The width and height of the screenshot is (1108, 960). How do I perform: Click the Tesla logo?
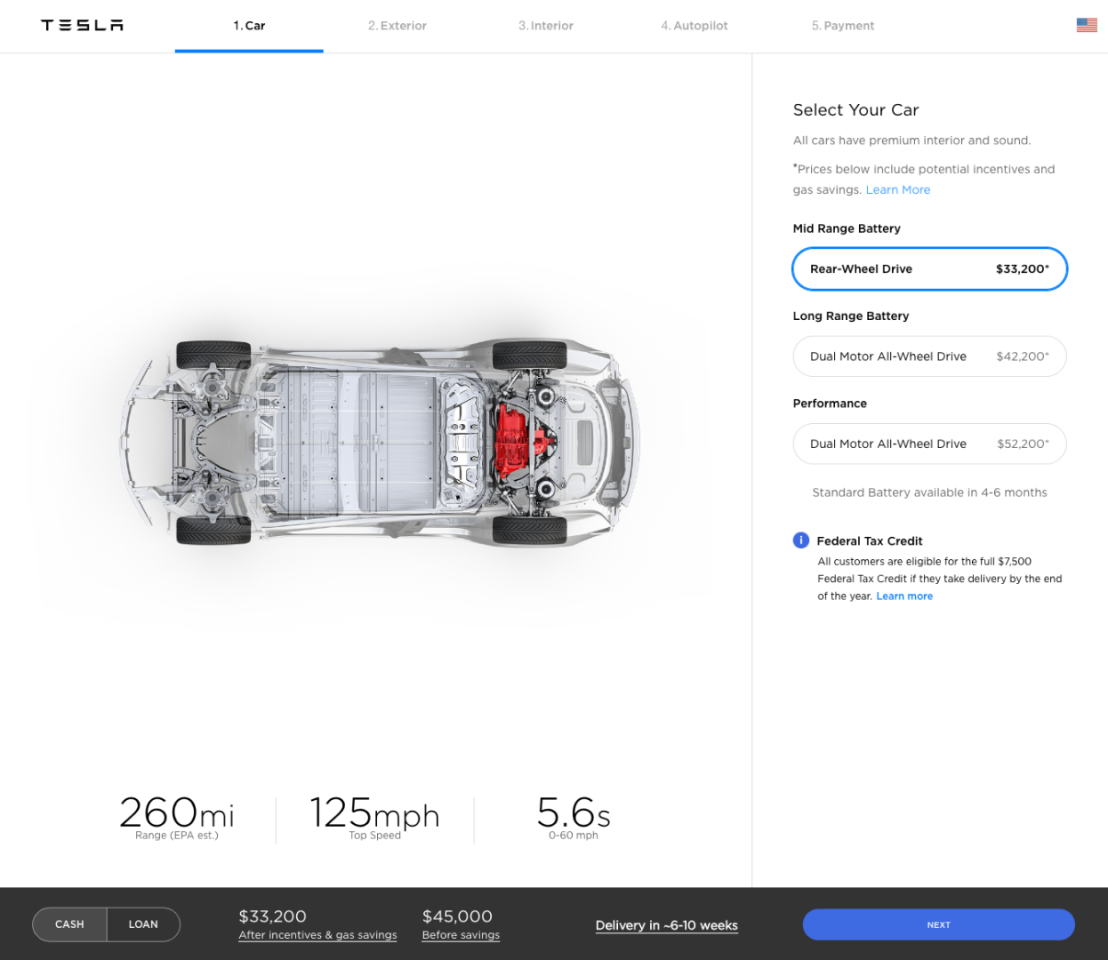82,25
